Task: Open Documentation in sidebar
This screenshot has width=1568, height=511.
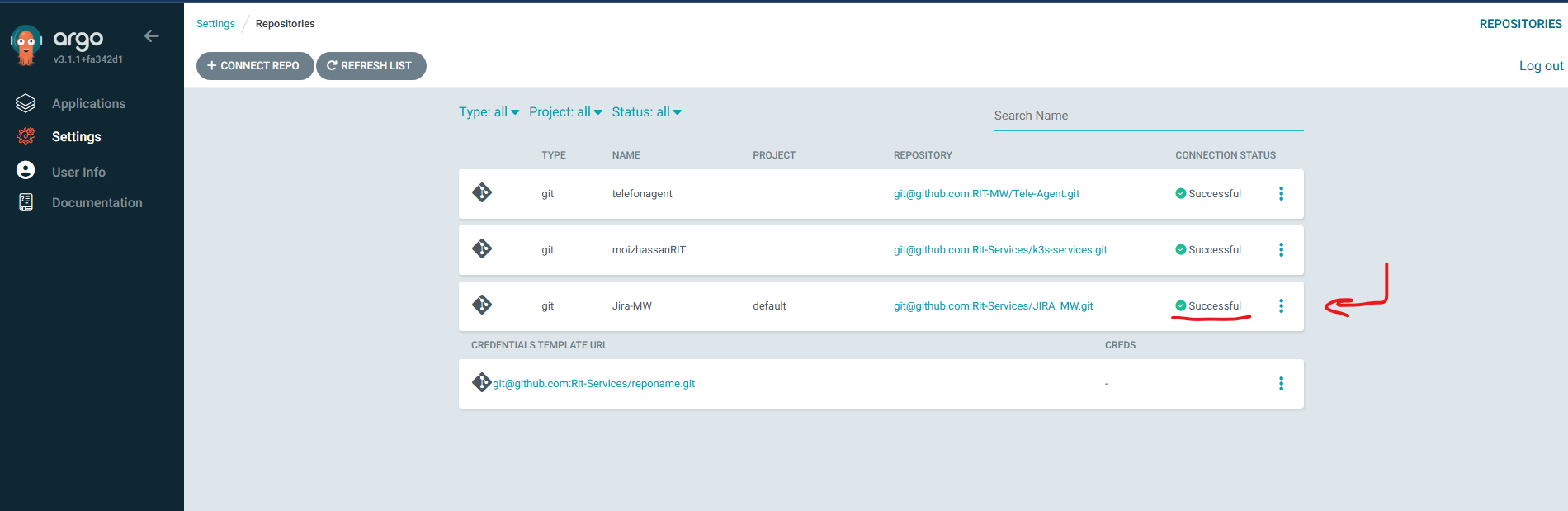Action: pos(97,202)
